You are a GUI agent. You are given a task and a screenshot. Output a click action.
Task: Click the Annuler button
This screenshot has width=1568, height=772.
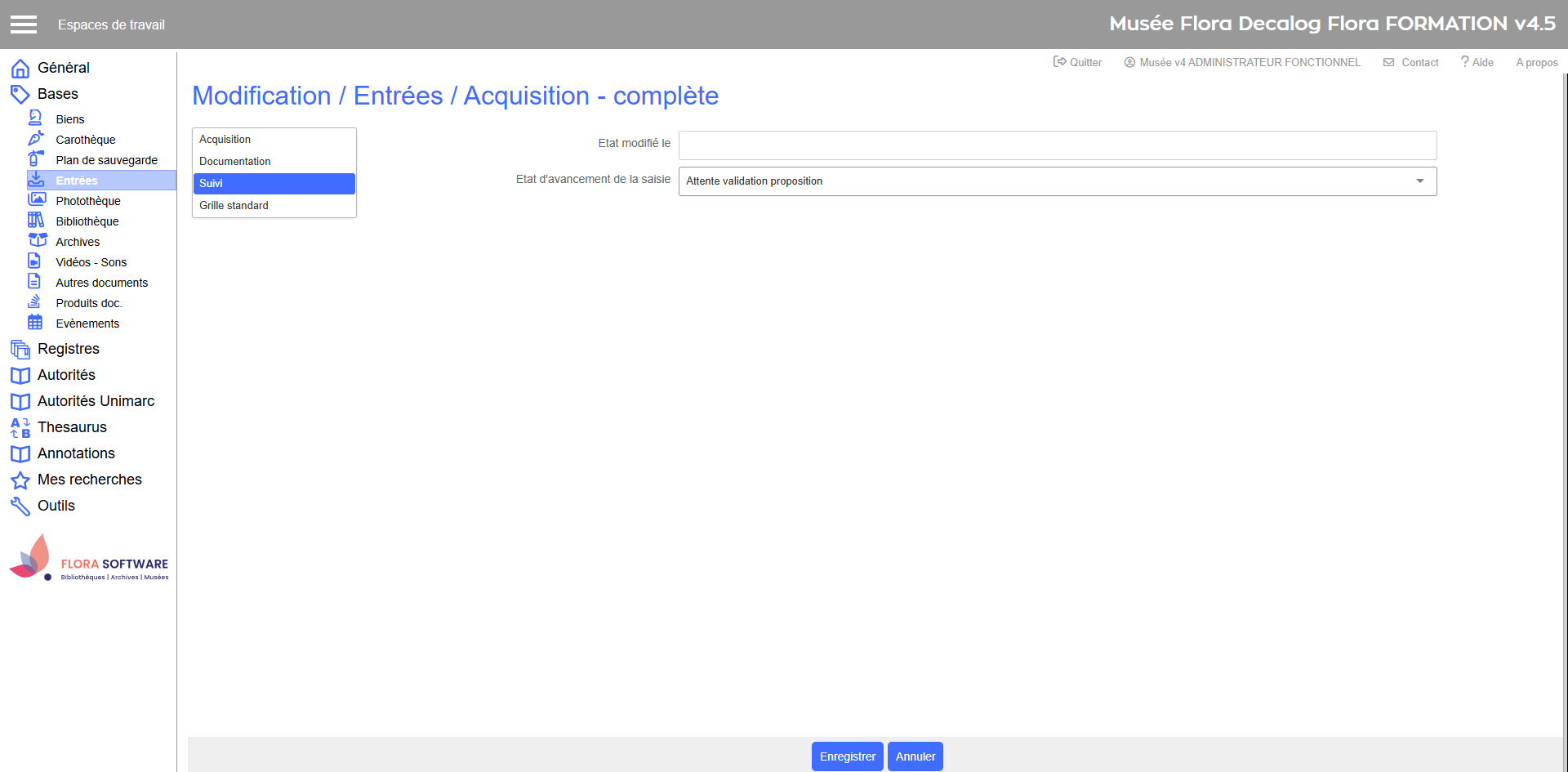point(915,756)
